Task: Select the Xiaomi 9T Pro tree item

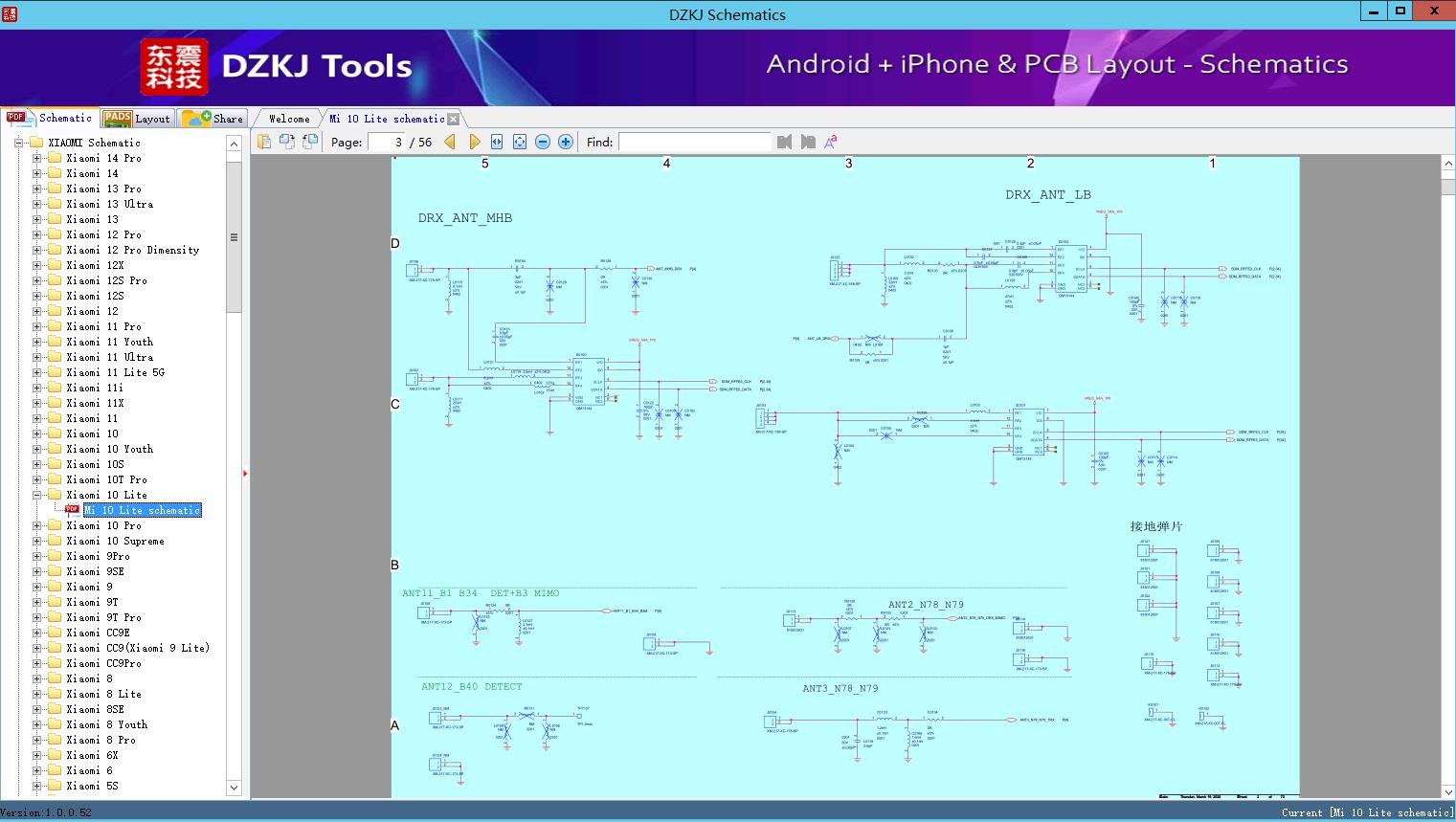Action: [x=103, y=617]
